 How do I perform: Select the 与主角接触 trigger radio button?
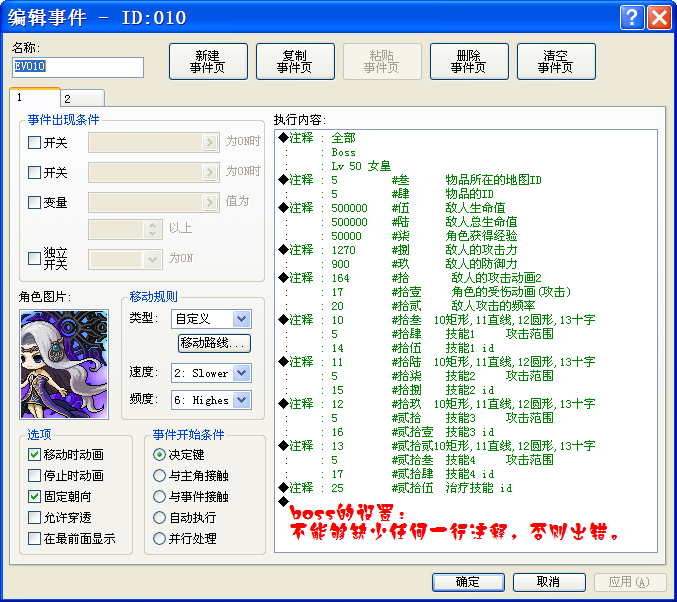coord(159,475)
